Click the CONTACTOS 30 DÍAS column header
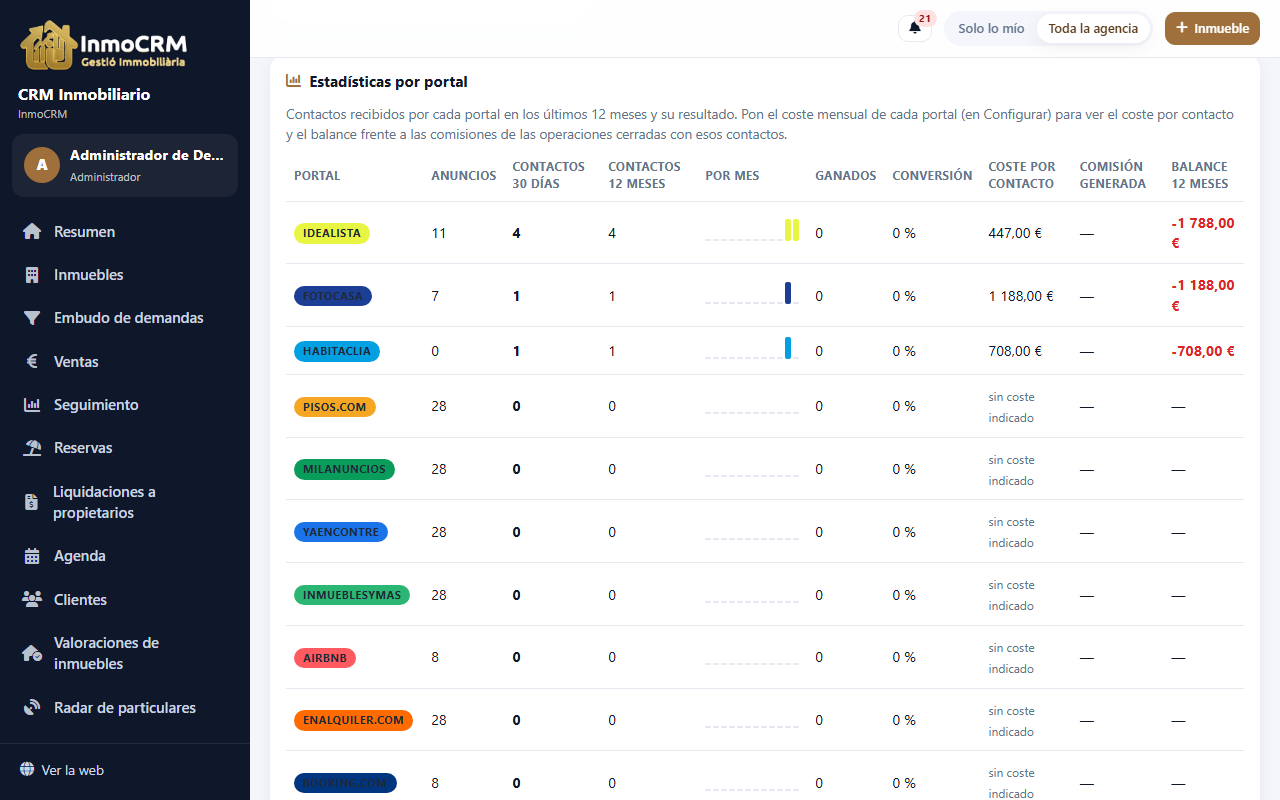The image size is (1280, 800). [548, 175]
